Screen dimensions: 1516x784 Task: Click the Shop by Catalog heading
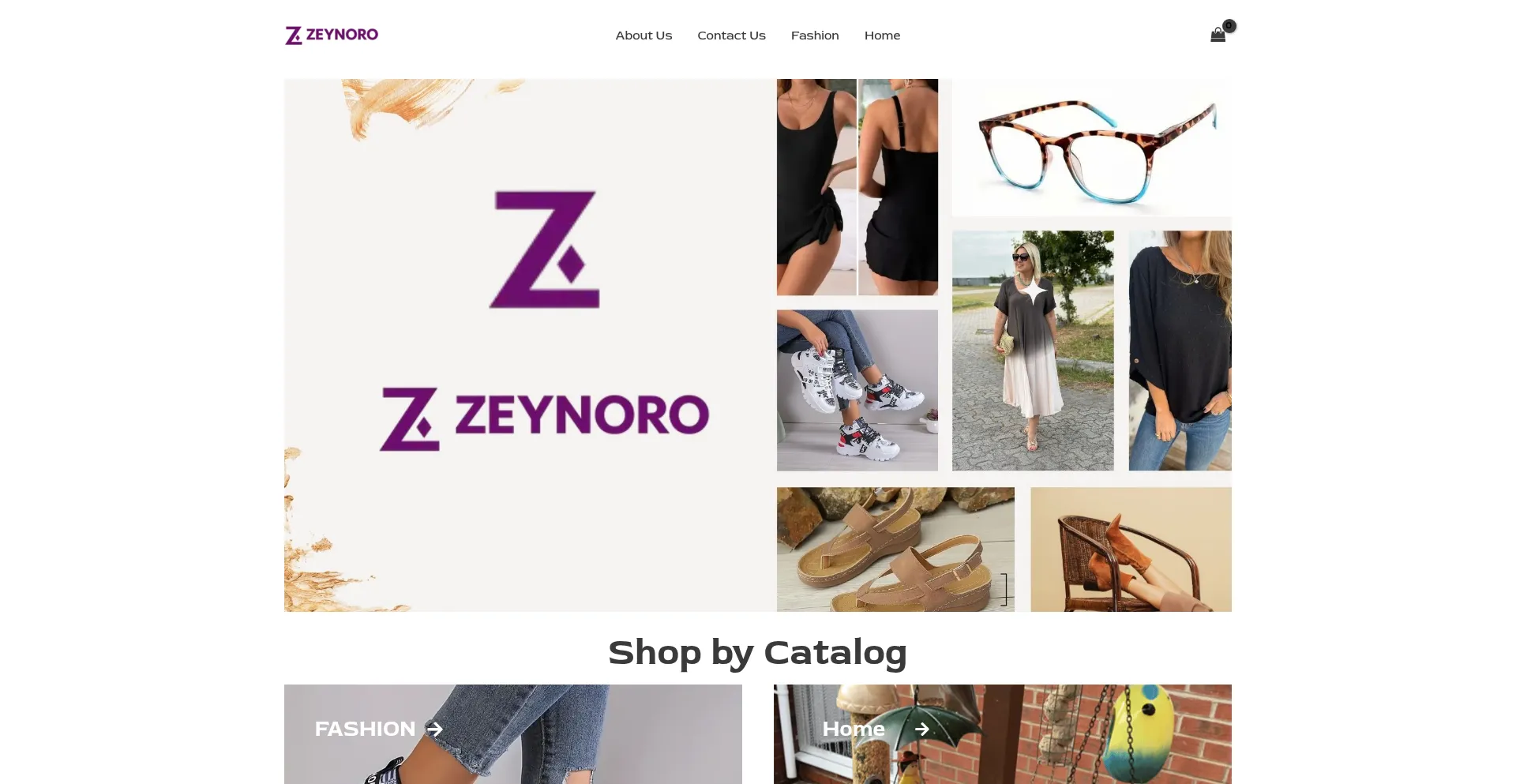click(x=757, y=653)
